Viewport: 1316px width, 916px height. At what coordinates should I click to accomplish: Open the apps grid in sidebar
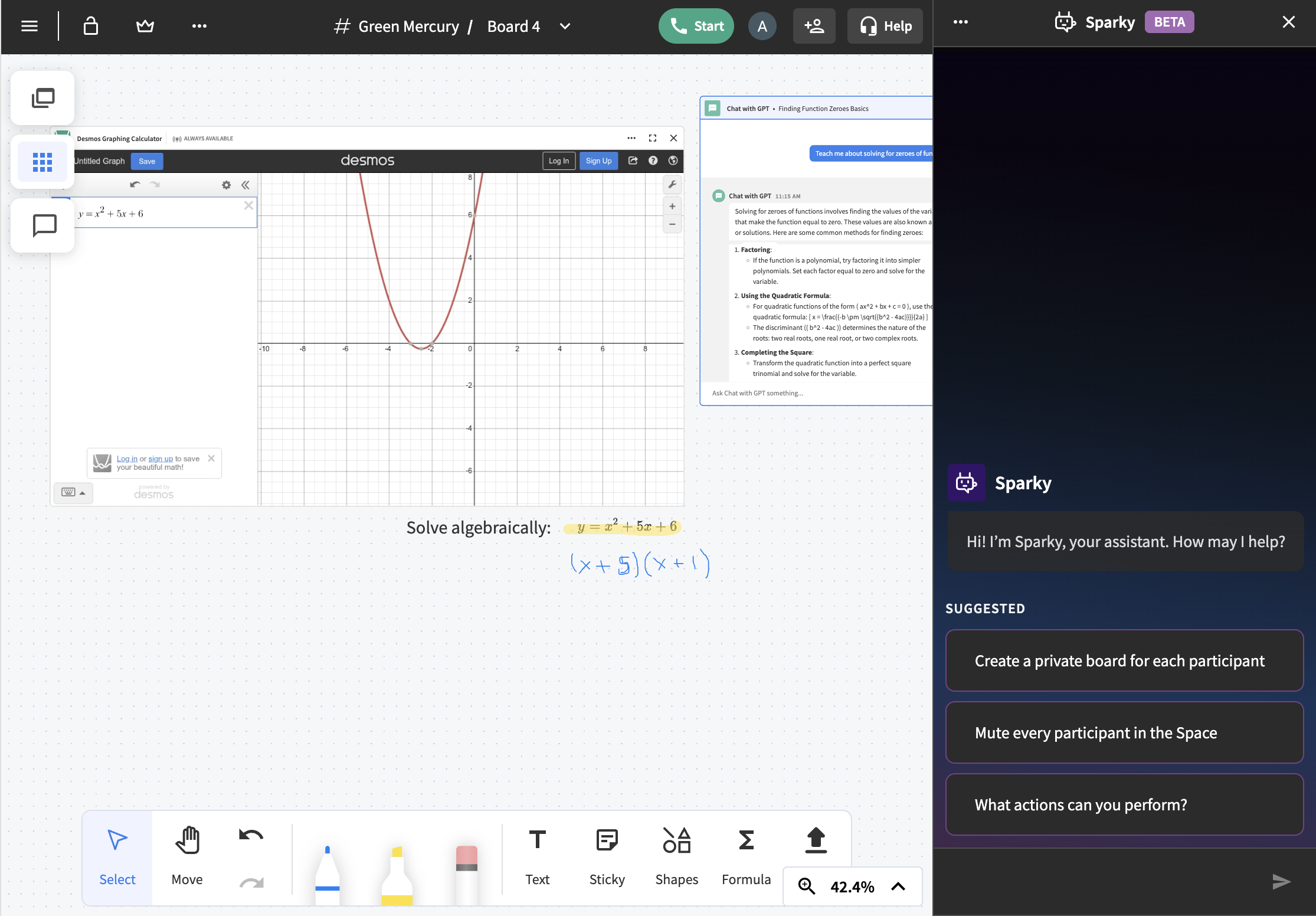42,161
